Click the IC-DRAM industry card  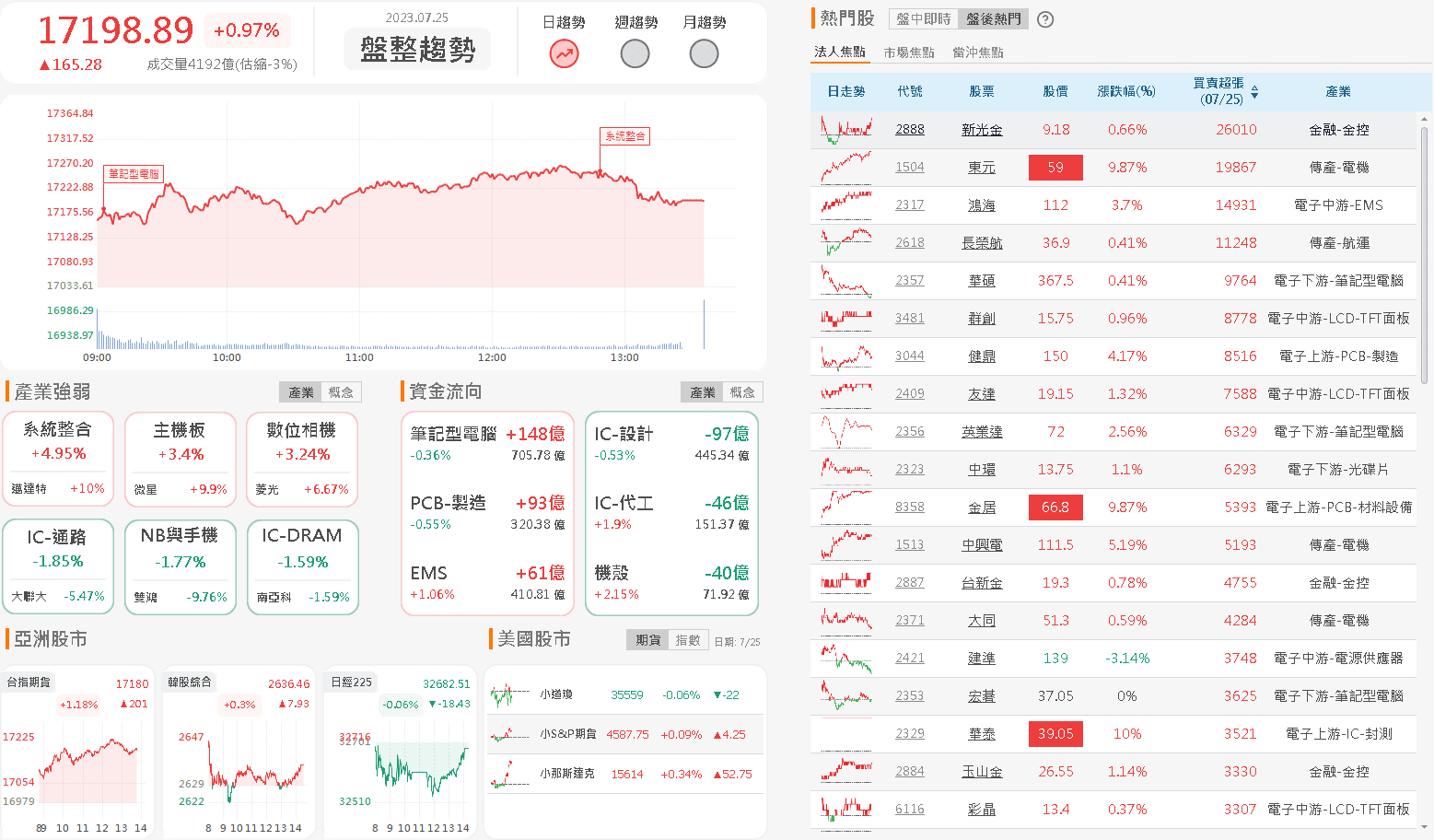coord(302,566)
